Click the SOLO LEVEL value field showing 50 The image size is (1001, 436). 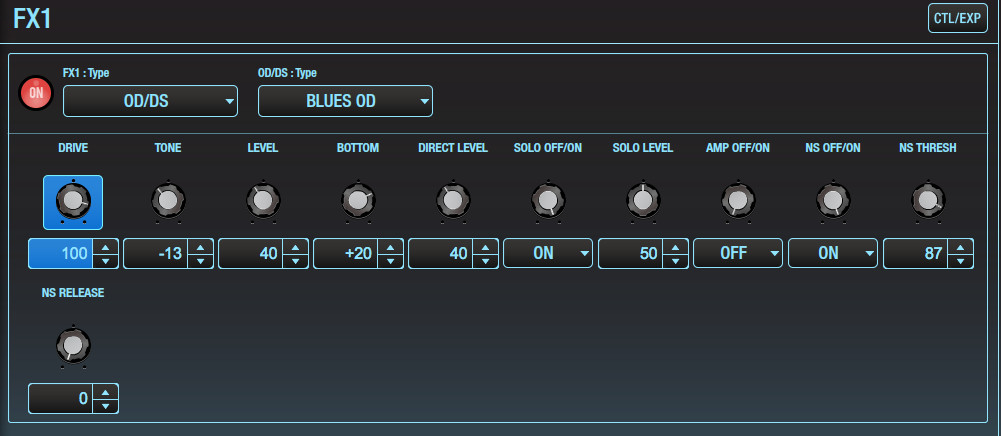(631, 253)
